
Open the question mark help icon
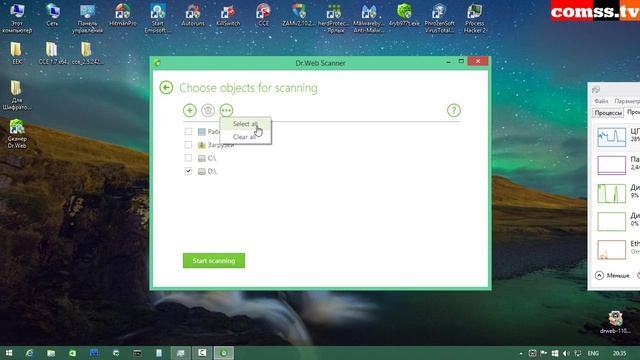453,110
